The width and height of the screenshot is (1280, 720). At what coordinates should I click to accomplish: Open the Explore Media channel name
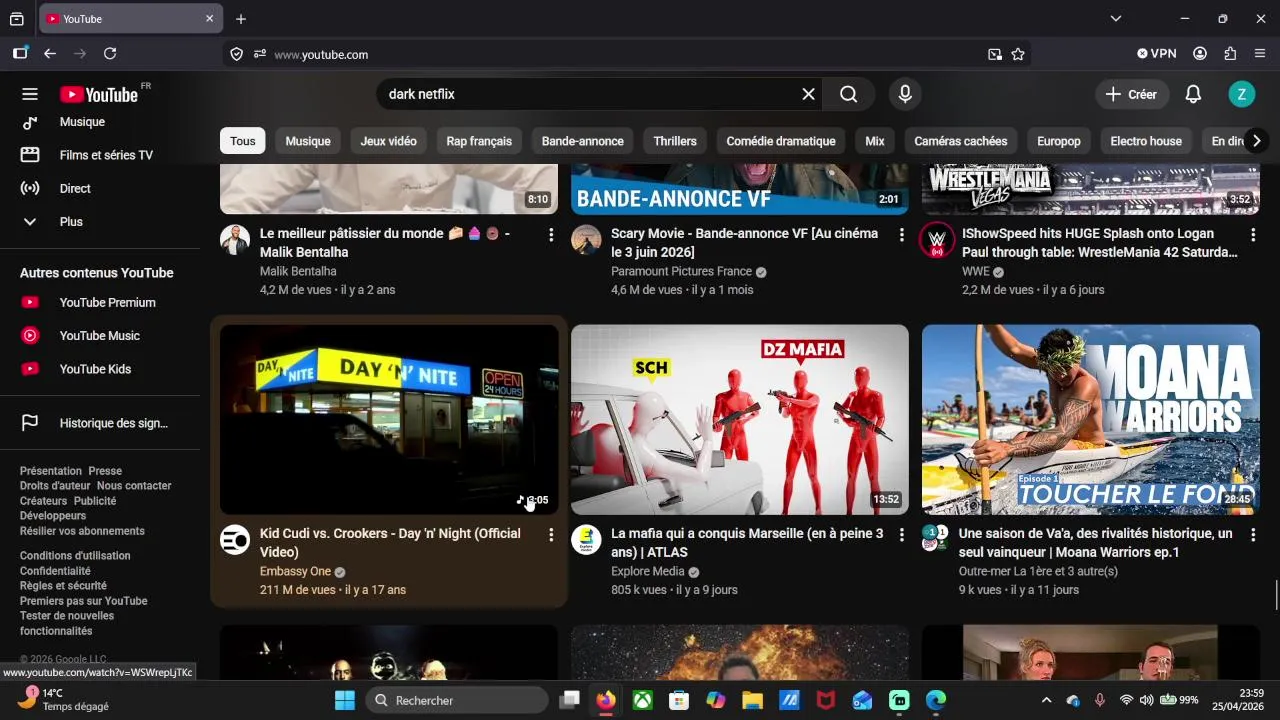[x=648, y=572]
